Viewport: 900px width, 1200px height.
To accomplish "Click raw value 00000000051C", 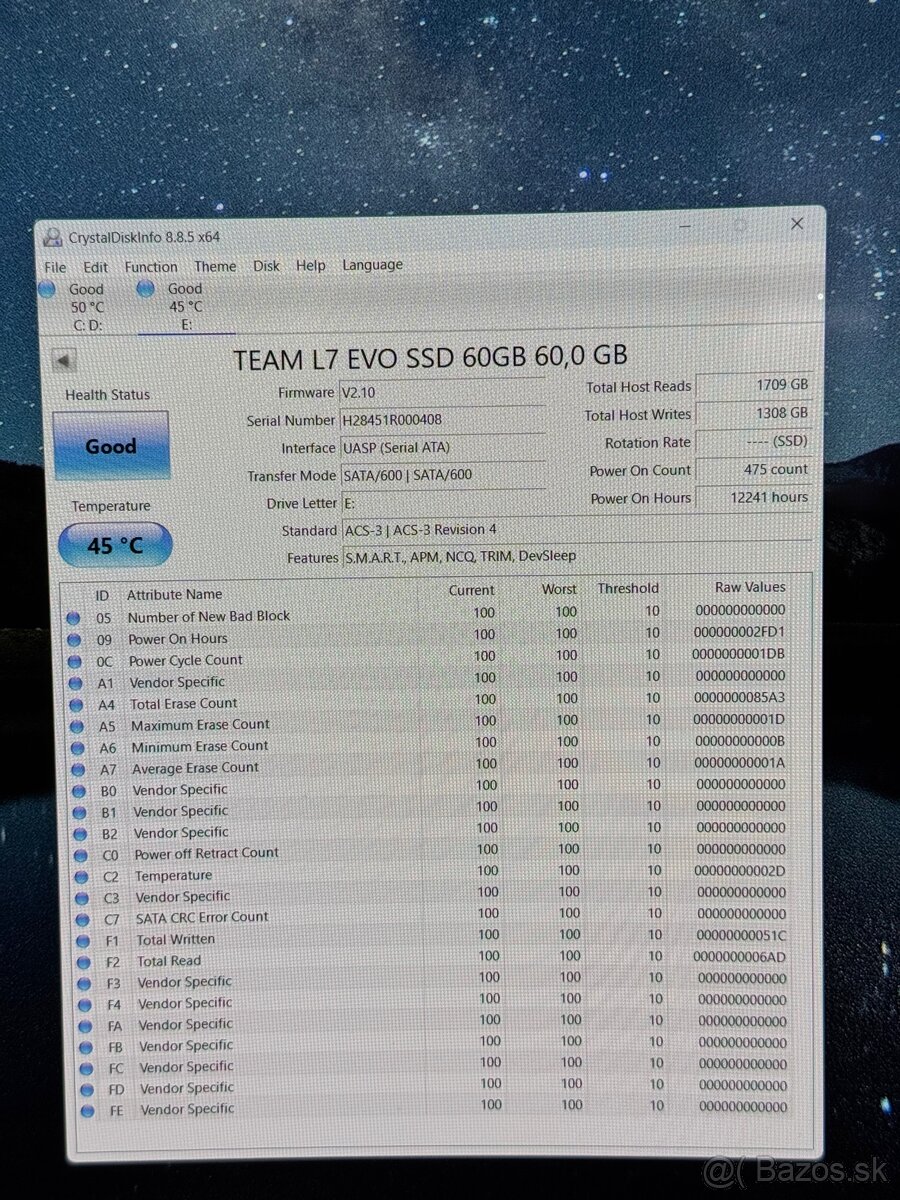I will (x=741, y=935).
